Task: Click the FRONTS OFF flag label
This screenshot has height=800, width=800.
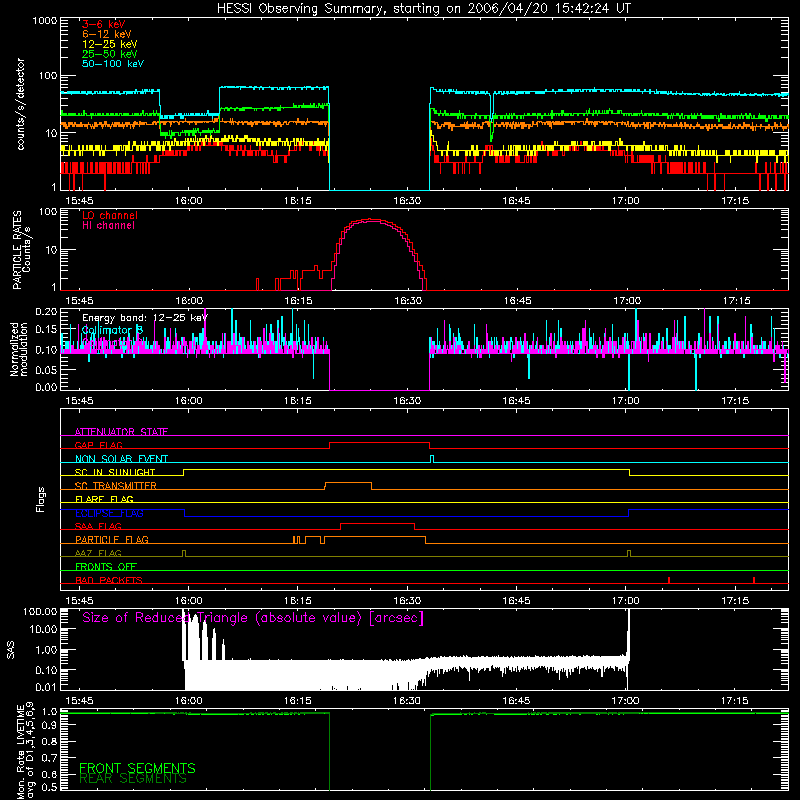Action: pyautogui.click(x=106, y=566)
